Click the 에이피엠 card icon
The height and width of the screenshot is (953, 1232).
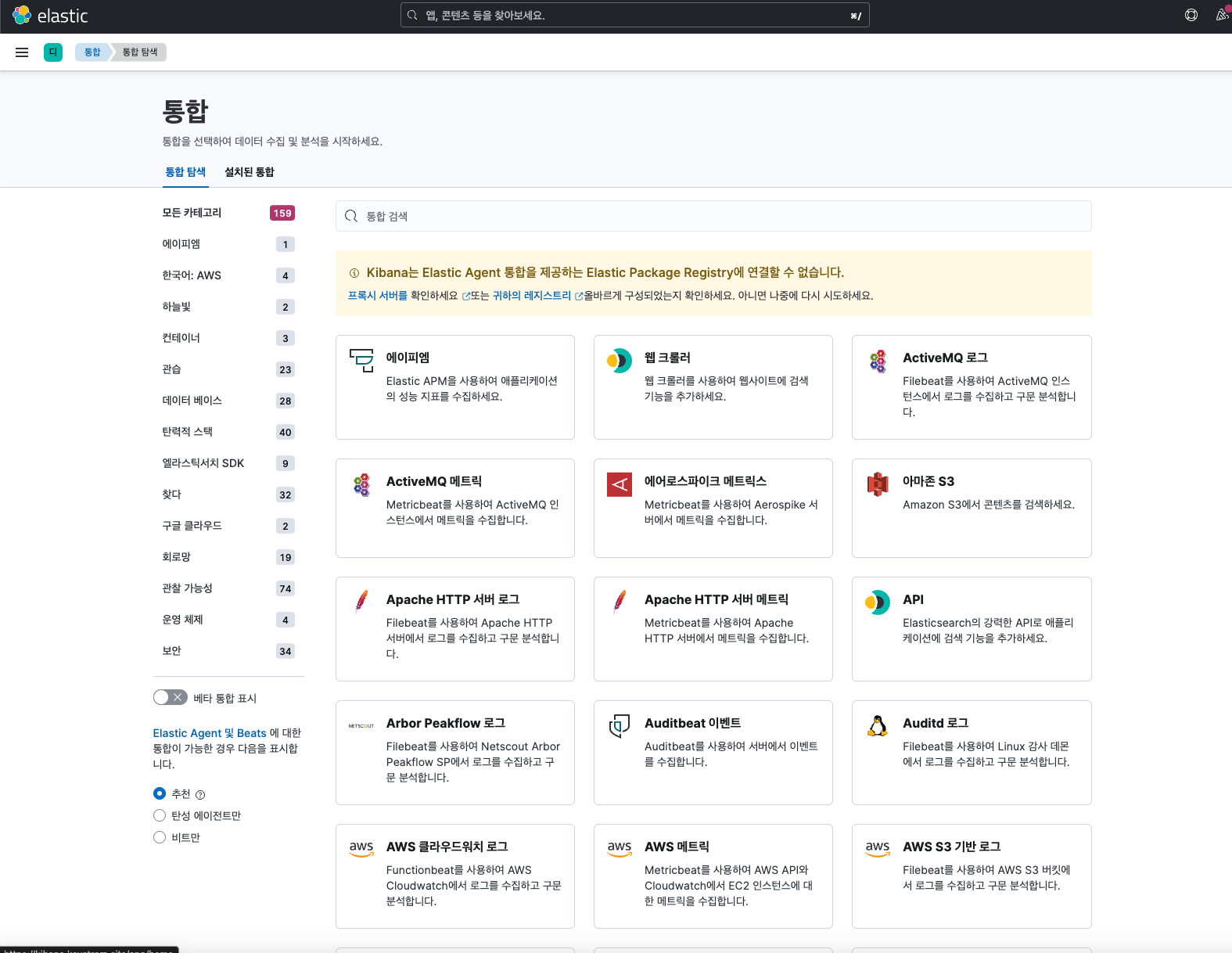tap(361, 361)
